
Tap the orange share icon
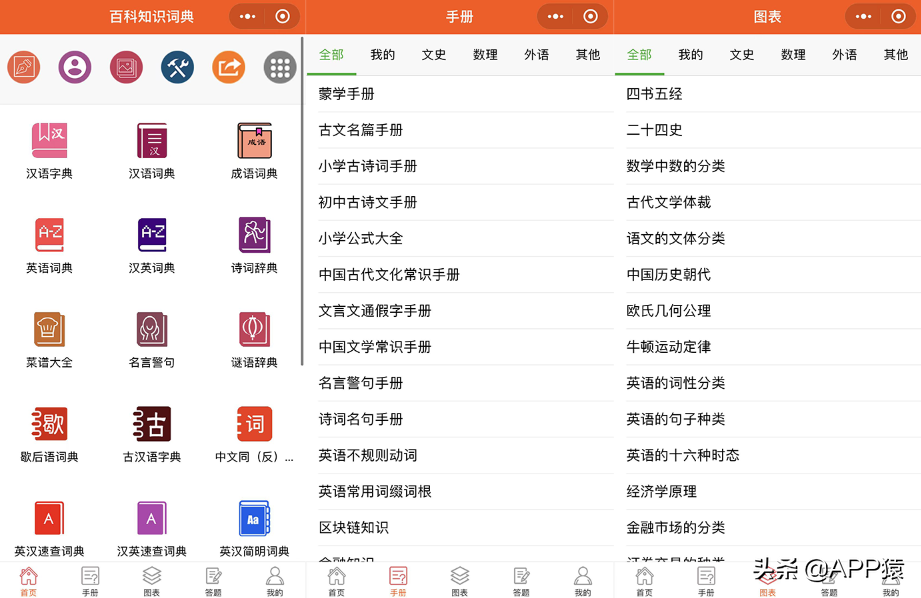228,67
